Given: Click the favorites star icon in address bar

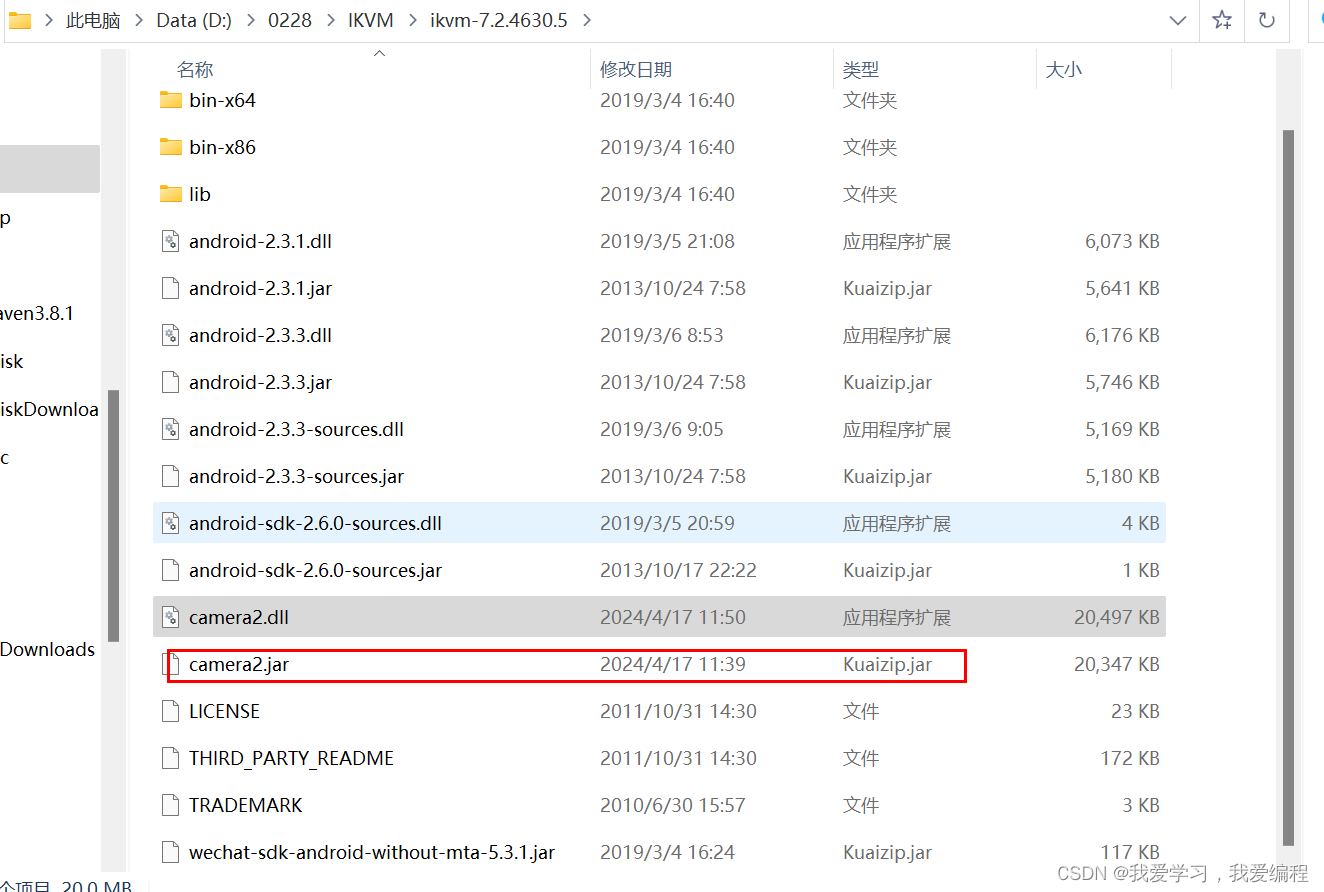Looking at the screenshot, I should [1221, 20].
